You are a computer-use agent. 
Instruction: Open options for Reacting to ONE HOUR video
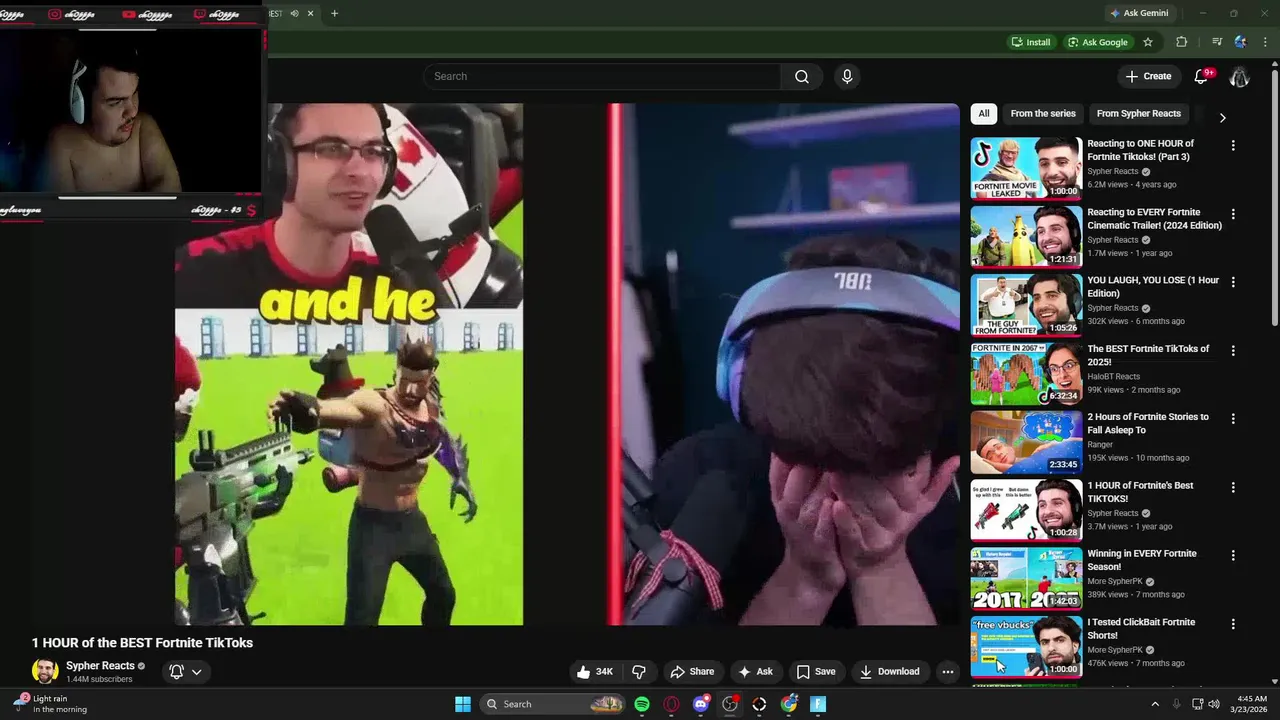1233,146
